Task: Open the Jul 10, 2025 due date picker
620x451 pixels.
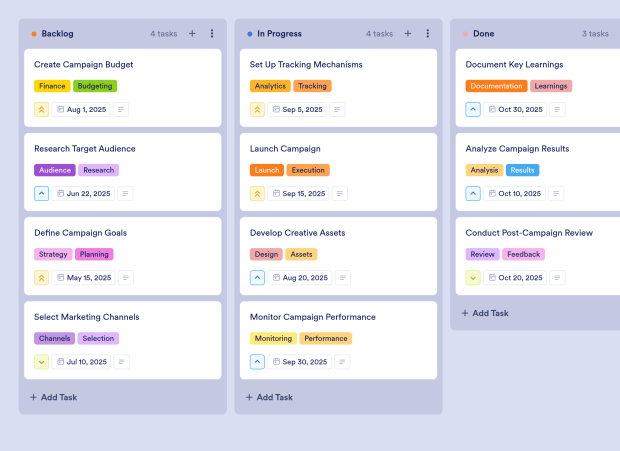Action: click(x=81, y=362)
